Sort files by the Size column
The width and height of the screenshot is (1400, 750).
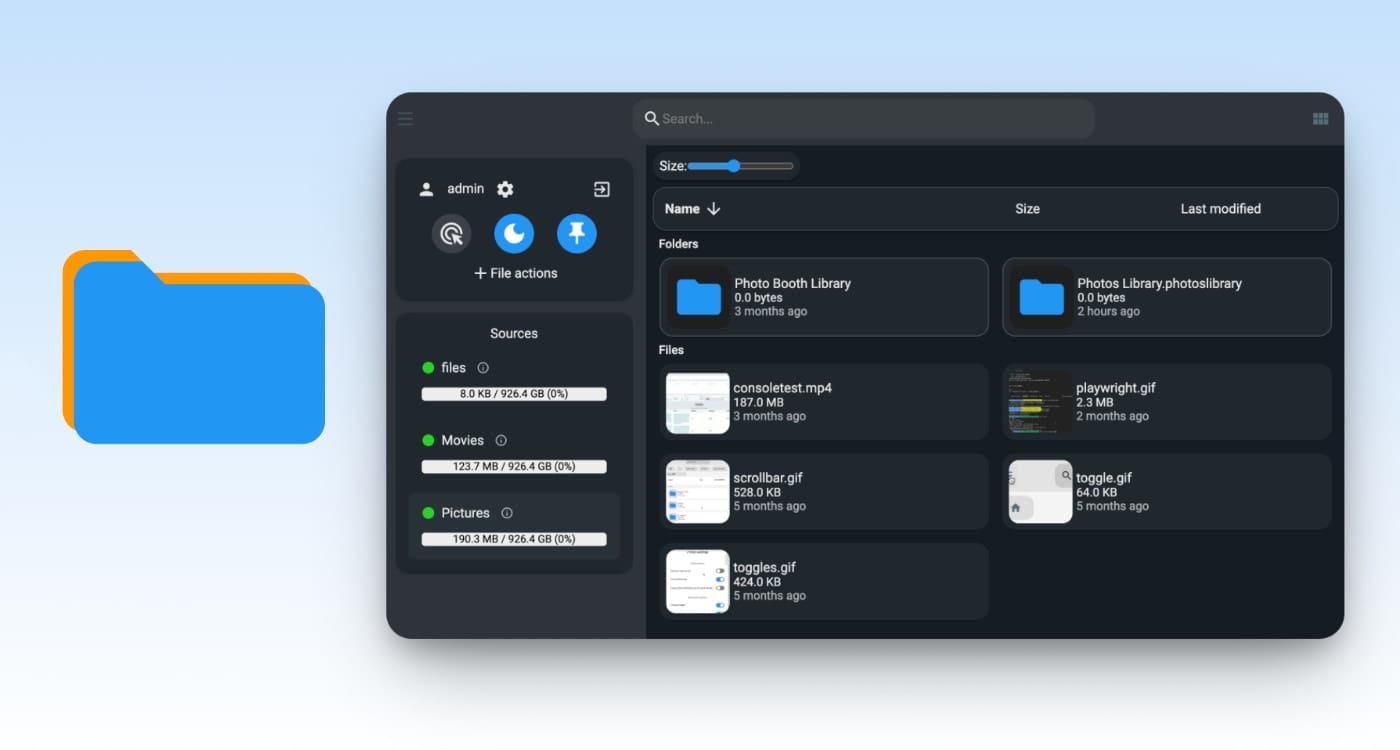[1027, 209]
